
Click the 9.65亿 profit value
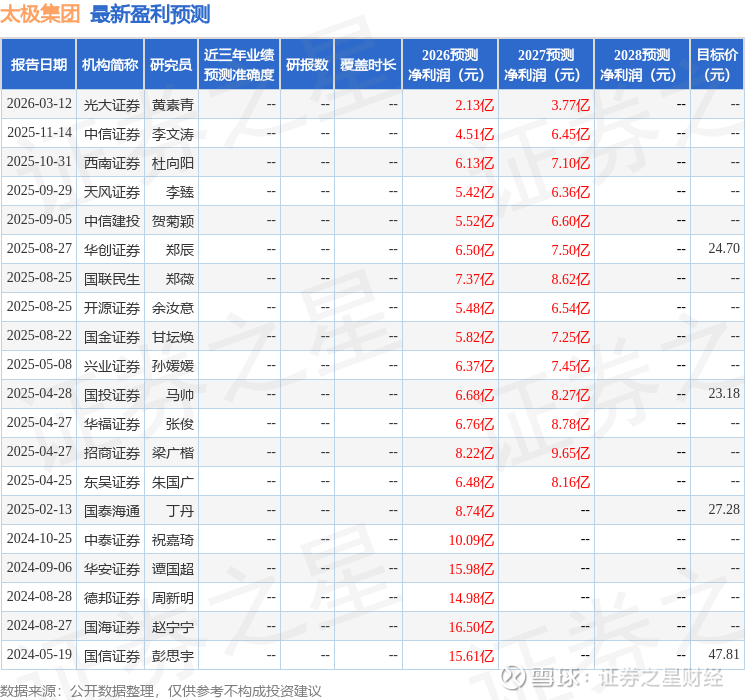(570, 453)
